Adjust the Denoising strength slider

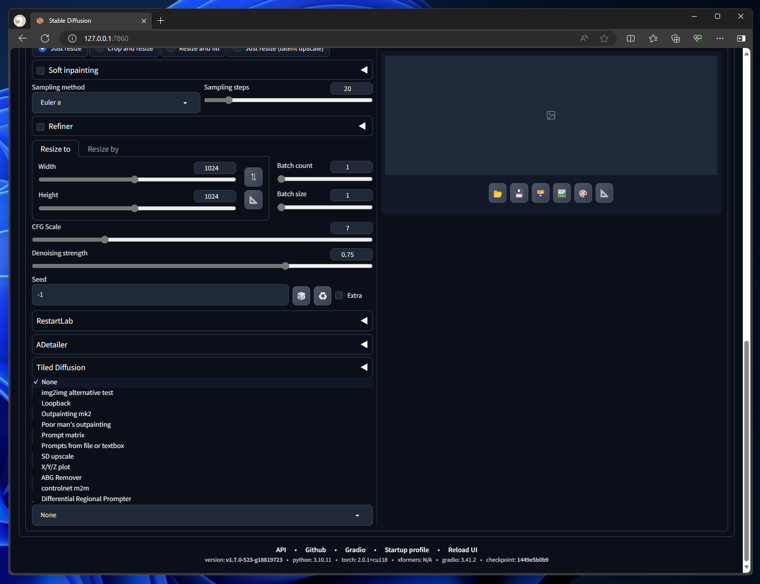click(x=202, y=266)
